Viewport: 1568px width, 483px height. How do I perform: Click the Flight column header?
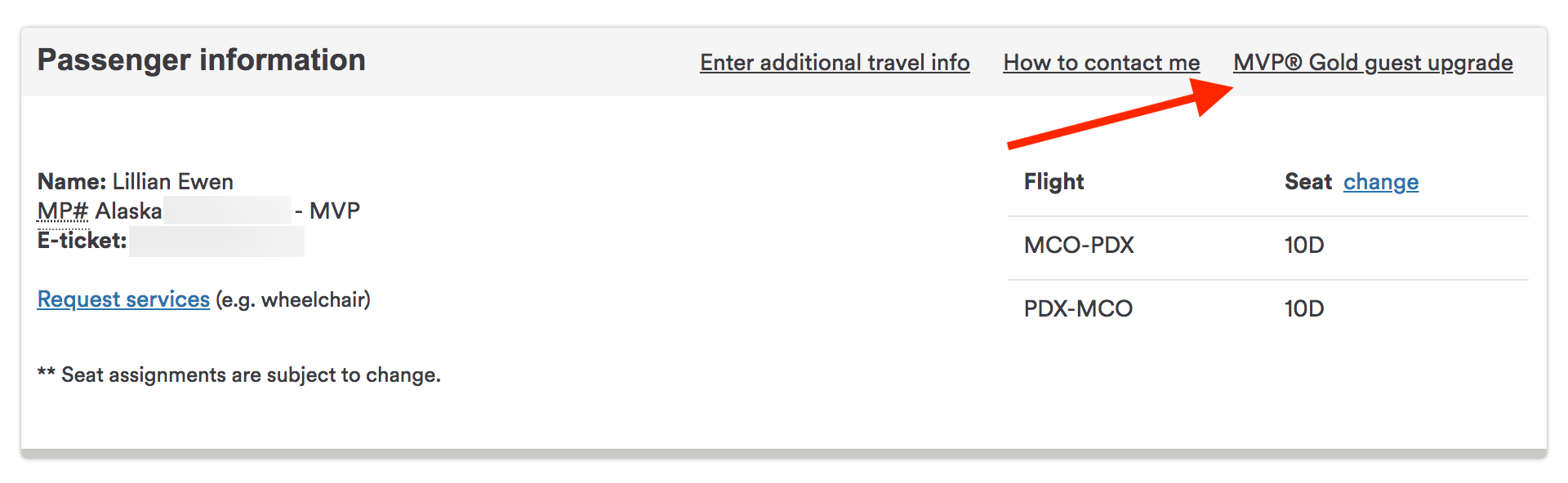[1053, 181]
